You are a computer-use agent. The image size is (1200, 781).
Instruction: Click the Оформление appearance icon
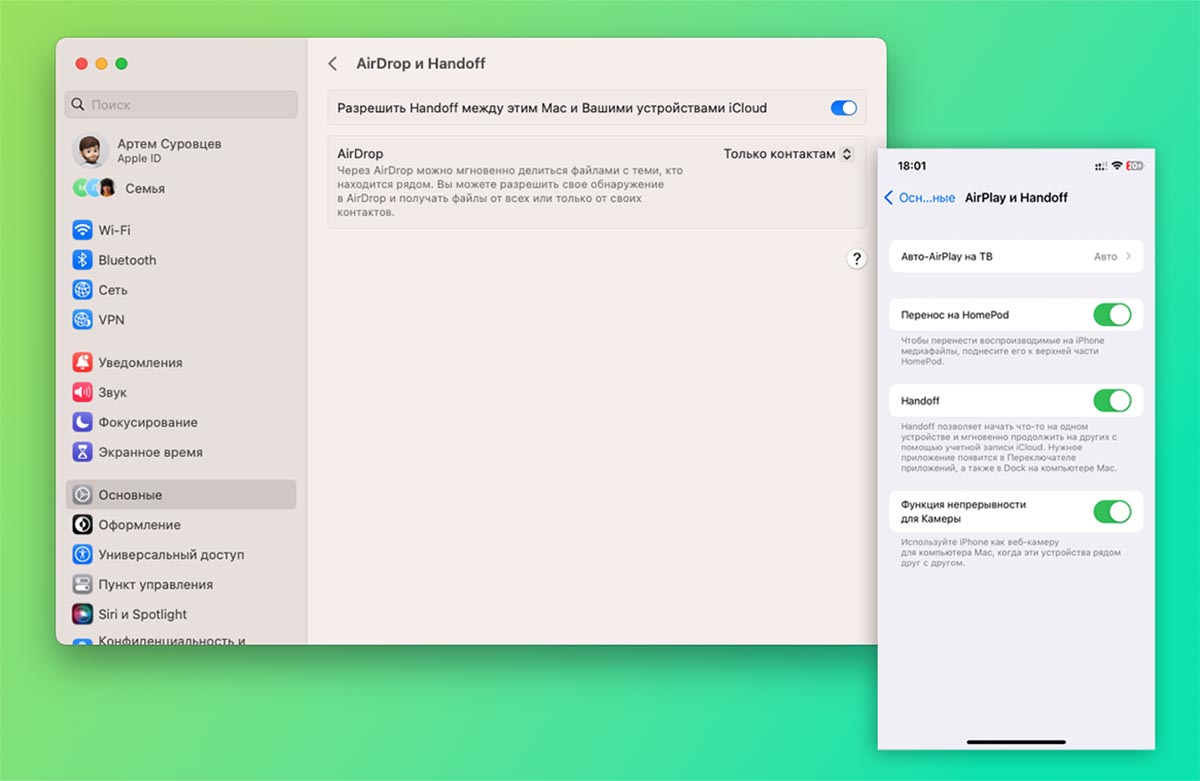(x=82, y=525)
